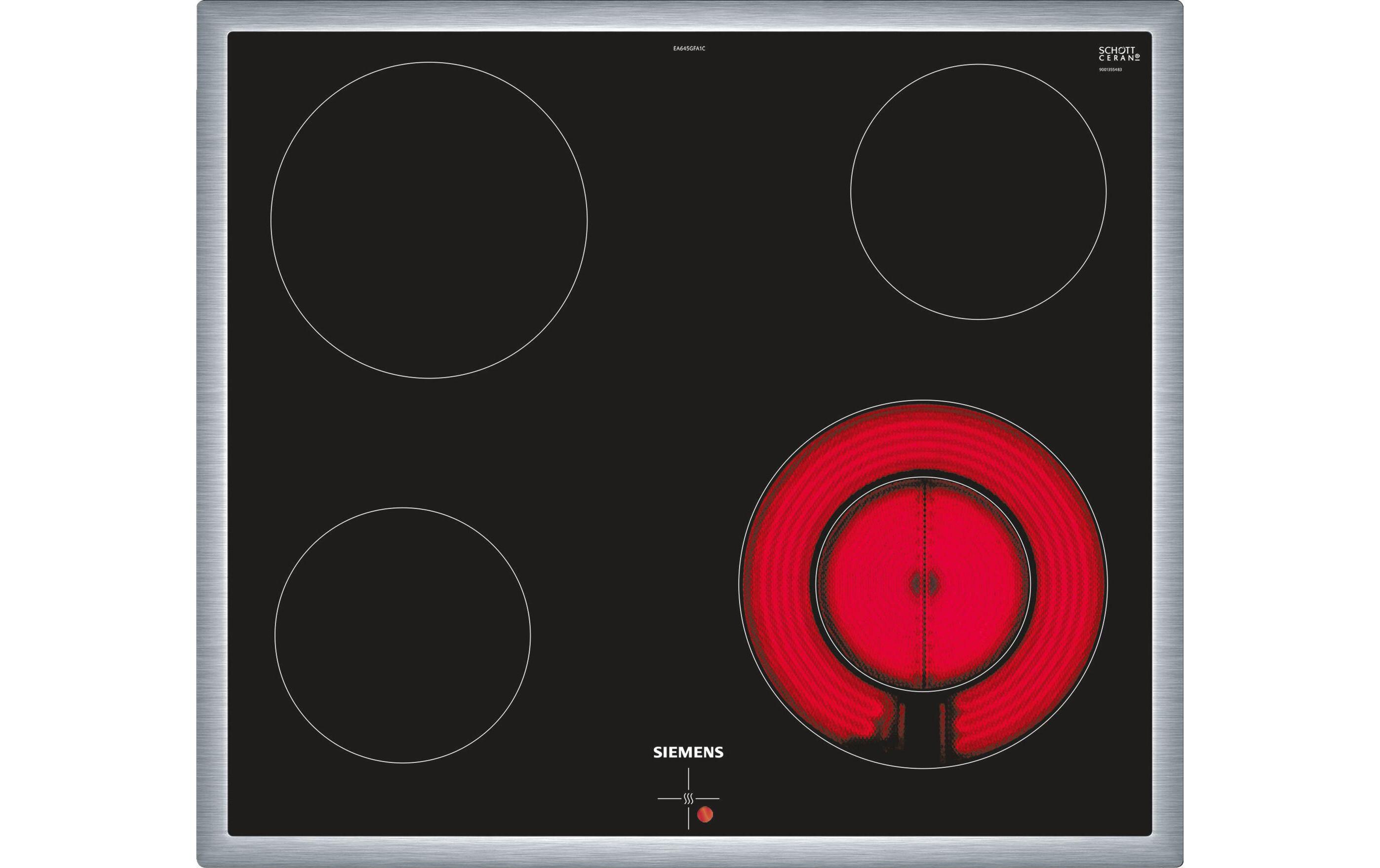
Task: Click the left arm of the cross indicator
Action: click(669, 798)
